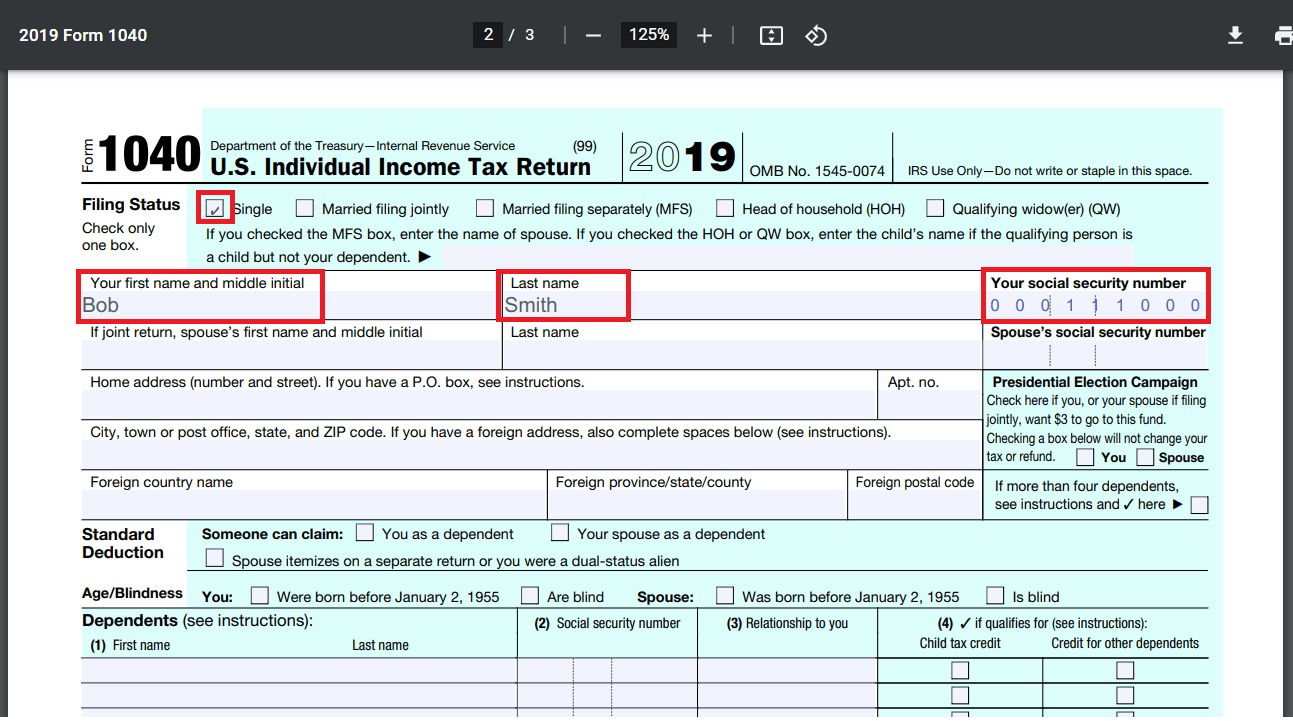Screen dimensions: 1293x721
Task: Check the Qualifying widow(er) box
Action: 935,208
